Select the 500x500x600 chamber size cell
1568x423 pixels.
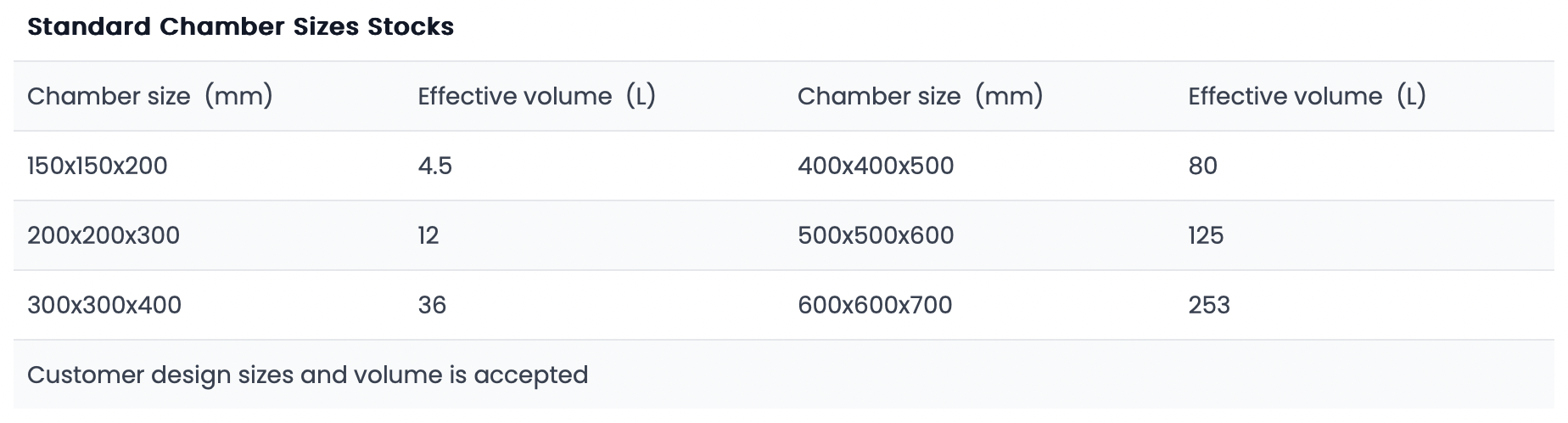(x=876, y=235)
